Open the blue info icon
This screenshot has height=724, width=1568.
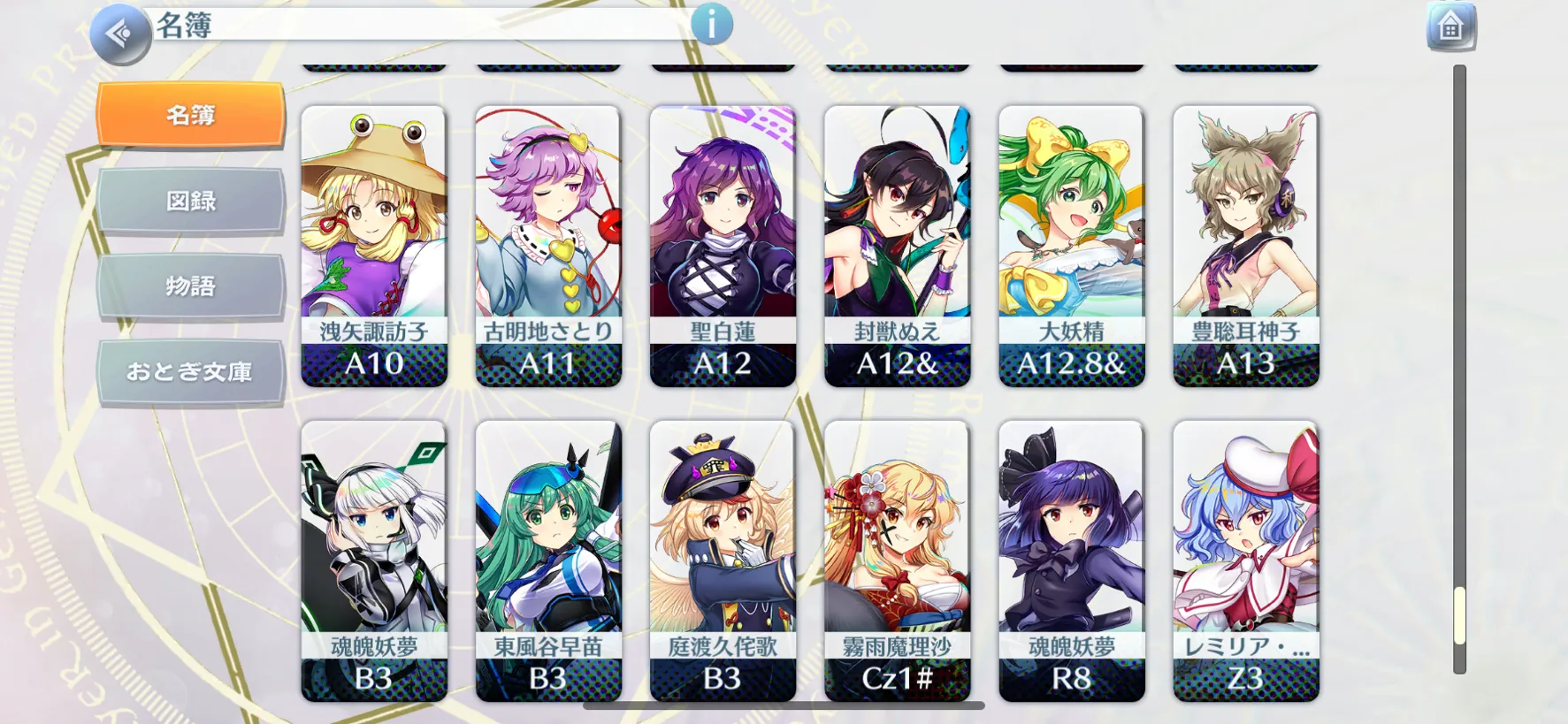coord(712,23)
